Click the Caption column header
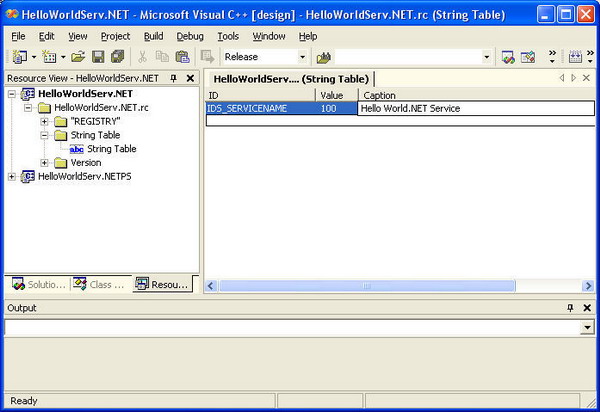This screenshot has height=412, width=600. pyautogui.click(x=476, y=95)
